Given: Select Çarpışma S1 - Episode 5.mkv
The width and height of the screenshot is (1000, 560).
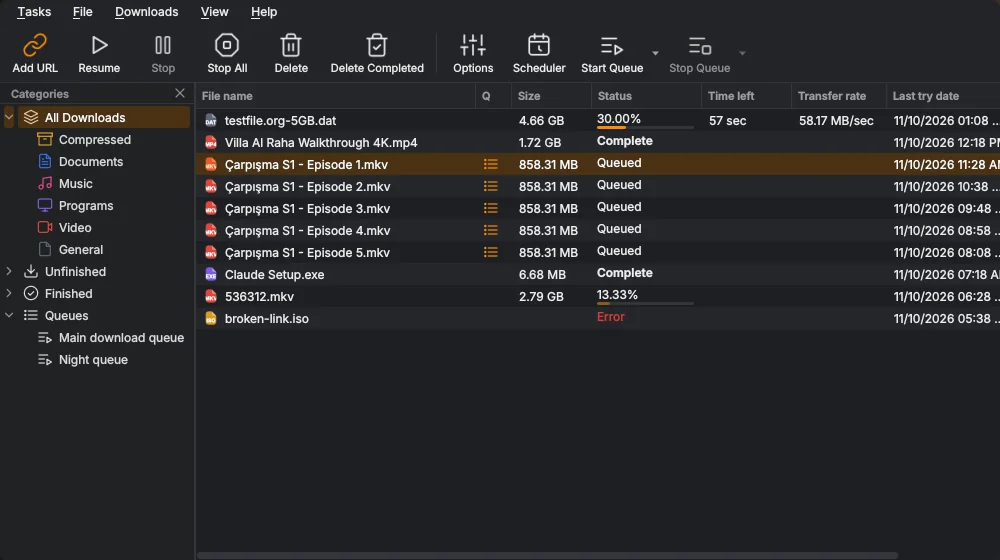Looking at the screenshot, I should [x=598, y=253].
